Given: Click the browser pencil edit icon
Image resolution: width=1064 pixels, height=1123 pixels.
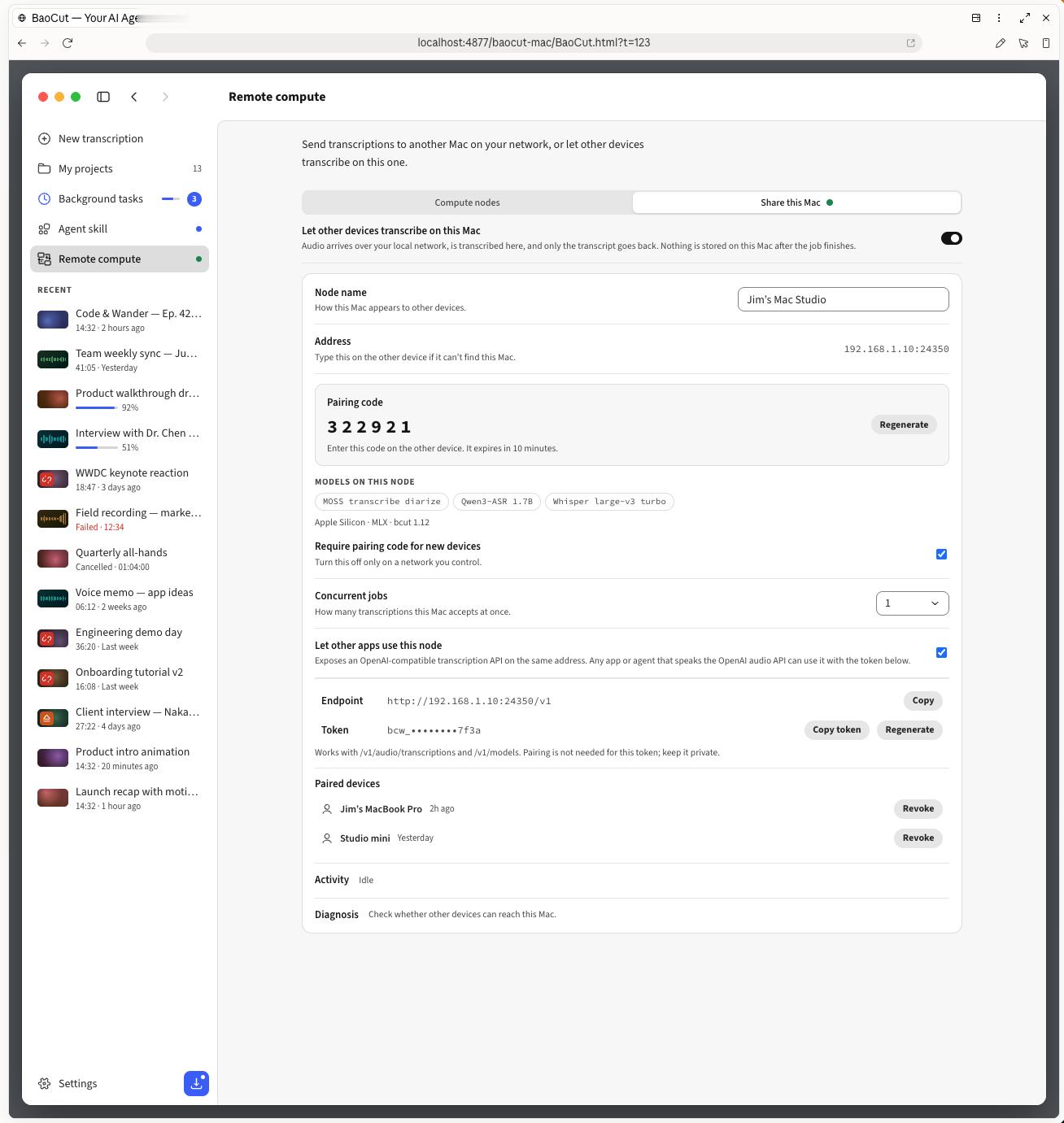Looking at the screenshot, I should (x=1001, y=43).
